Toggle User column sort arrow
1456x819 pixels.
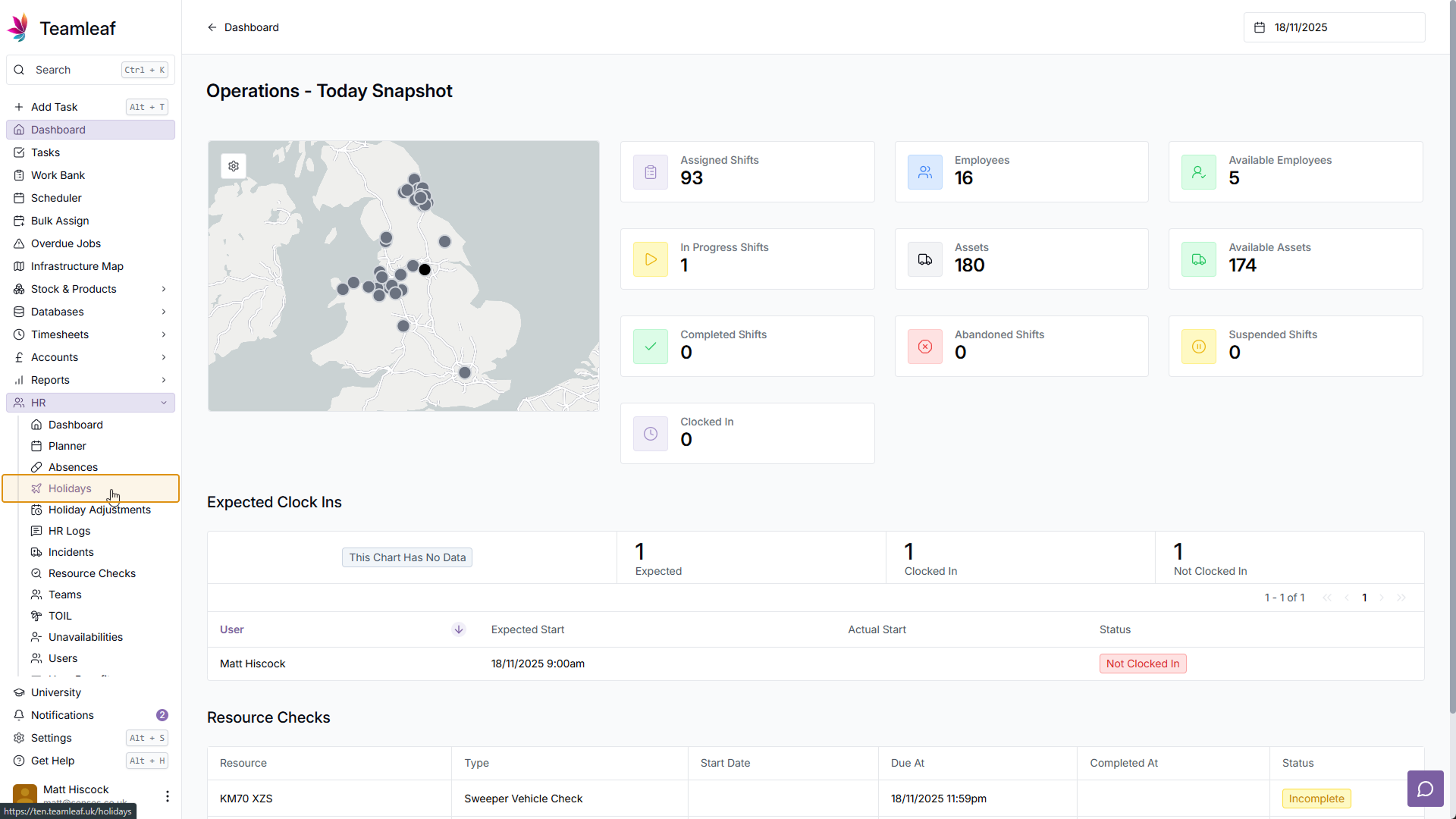(459, 629)
